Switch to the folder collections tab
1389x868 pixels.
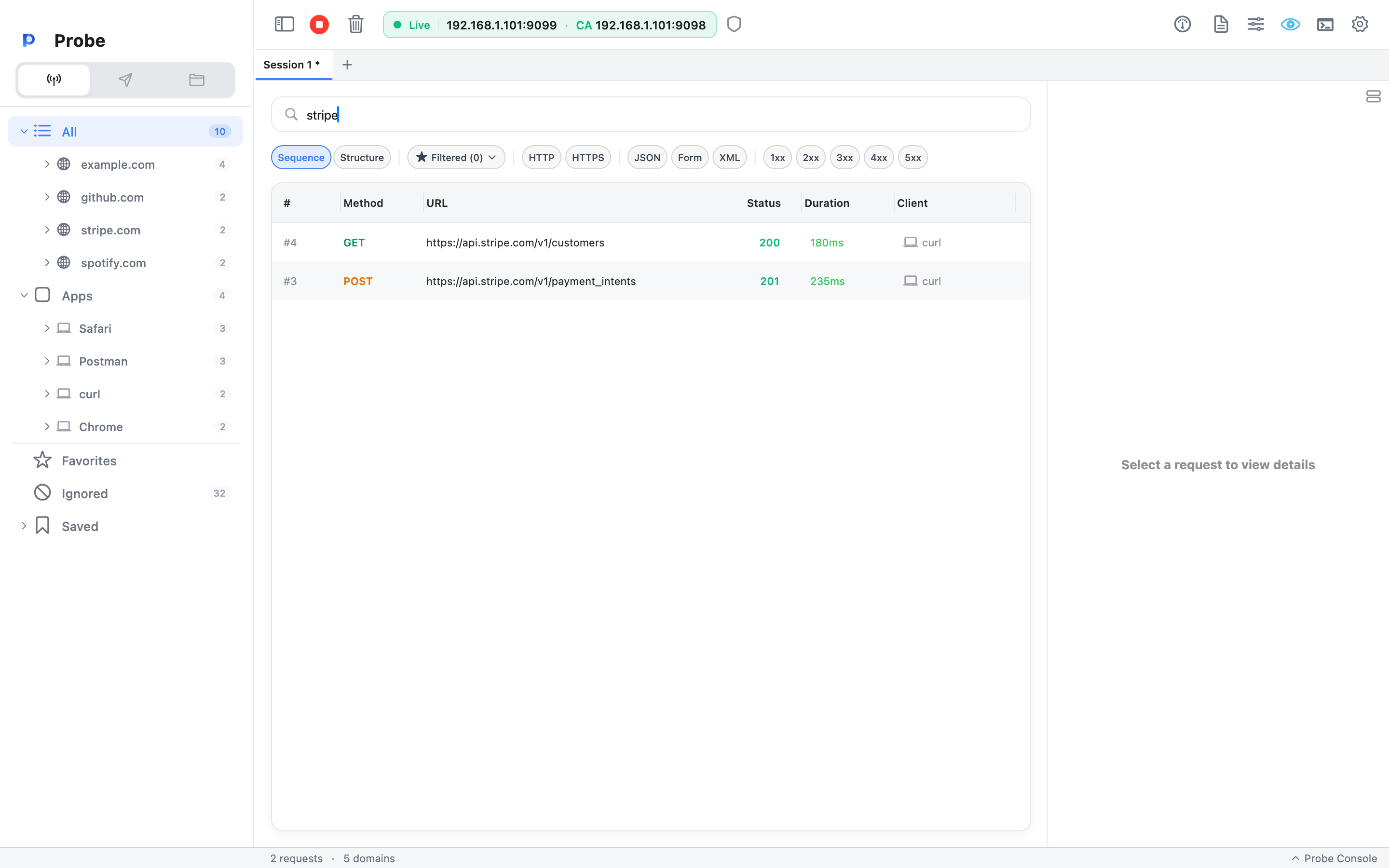tap(197, 80)
